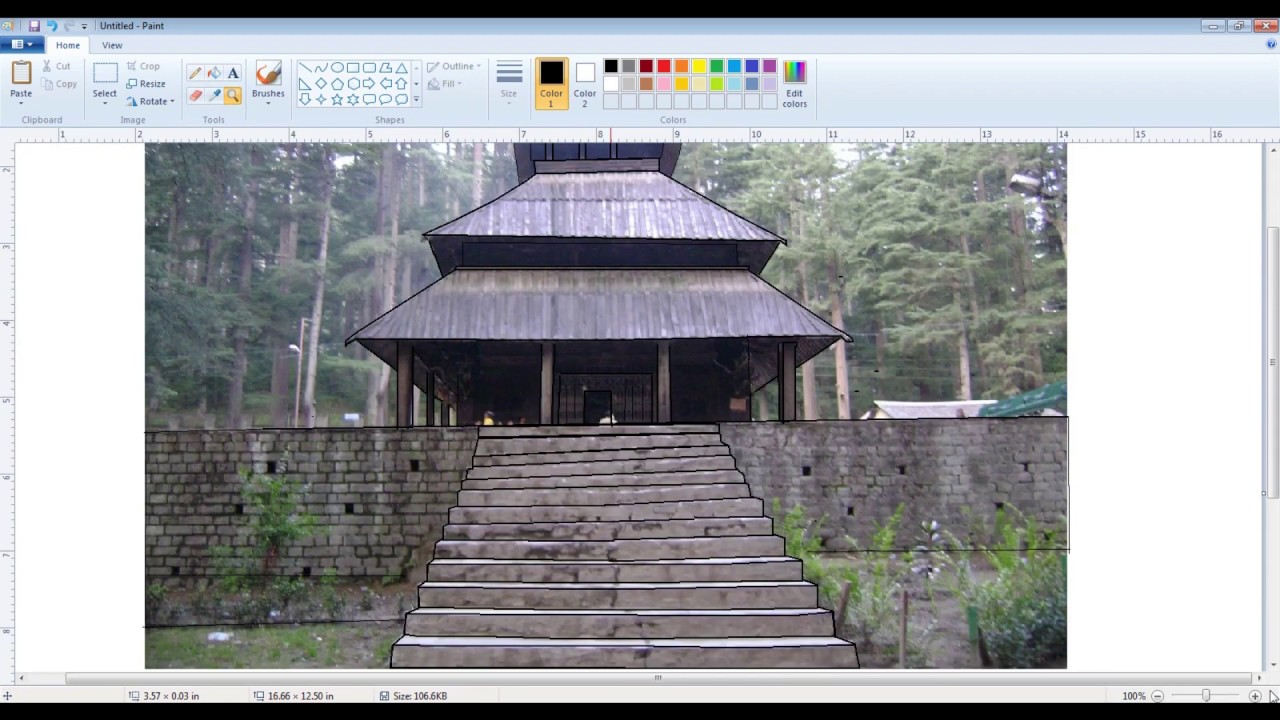Image resolution: width=1280 pixels, height=720 pixels.
Task: Open the Paint help icon
Action: [x=1271, y=45]
